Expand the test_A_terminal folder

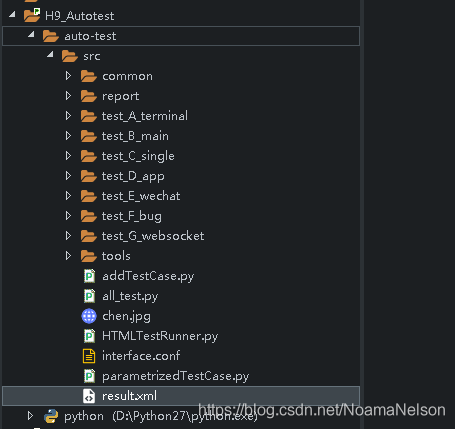coord(68,116)
